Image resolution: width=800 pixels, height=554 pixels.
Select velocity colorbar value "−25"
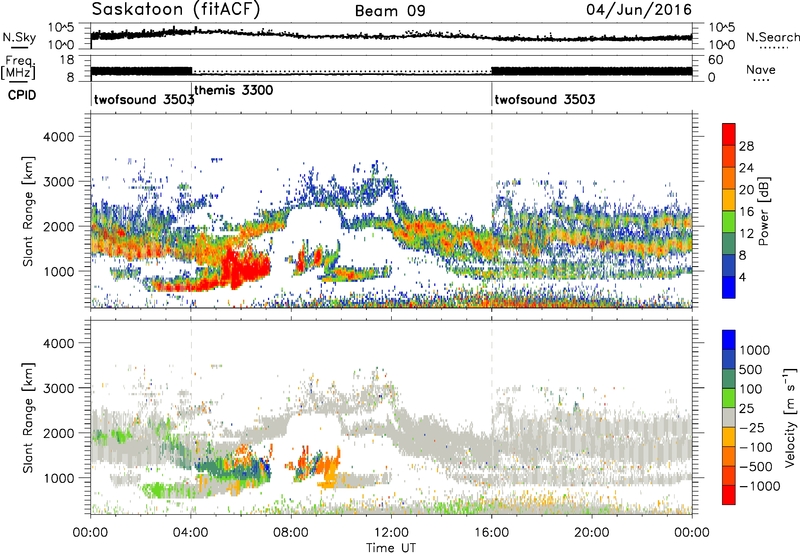click(x=750, y=428)
